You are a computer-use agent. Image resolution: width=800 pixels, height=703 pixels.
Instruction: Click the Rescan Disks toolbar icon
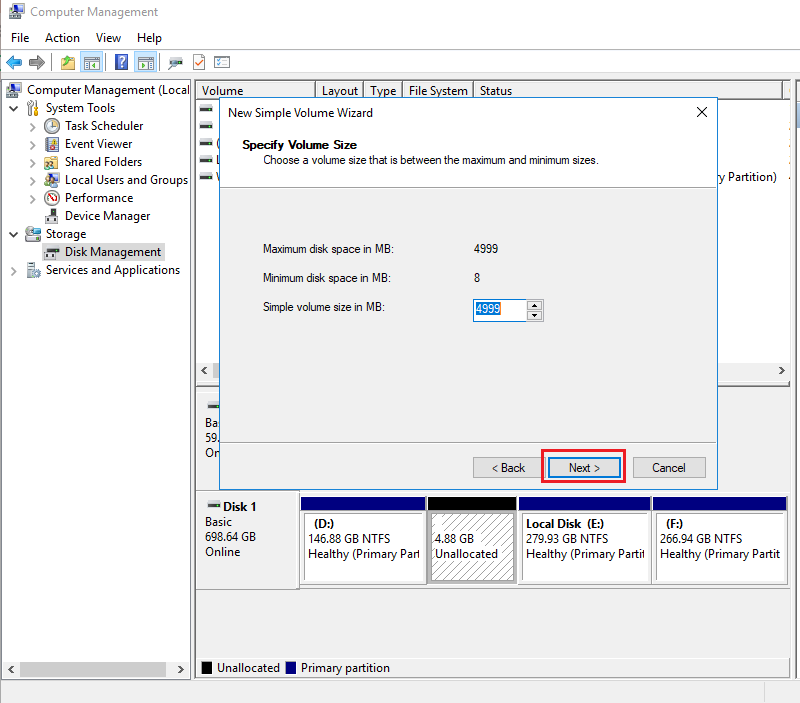click(x=175, y=62)
